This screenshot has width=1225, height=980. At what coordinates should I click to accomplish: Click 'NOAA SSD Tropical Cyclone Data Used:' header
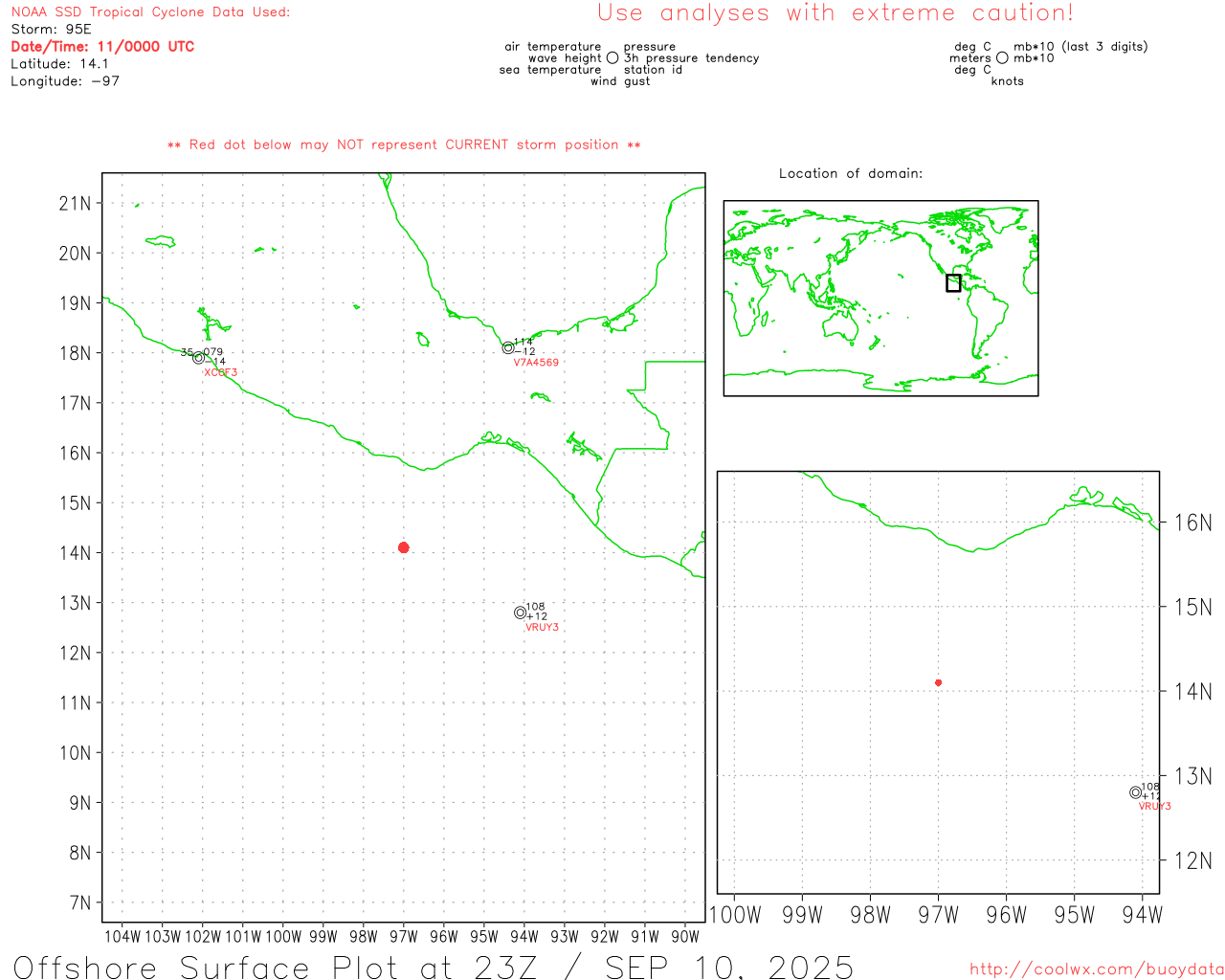[x=150, y=12]
